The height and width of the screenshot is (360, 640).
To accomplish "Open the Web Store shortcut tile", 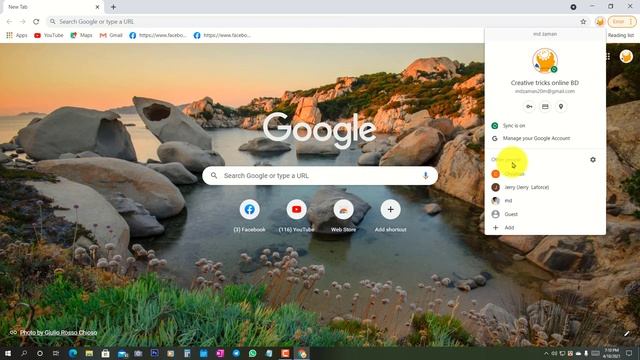I will tap(343, 216).
